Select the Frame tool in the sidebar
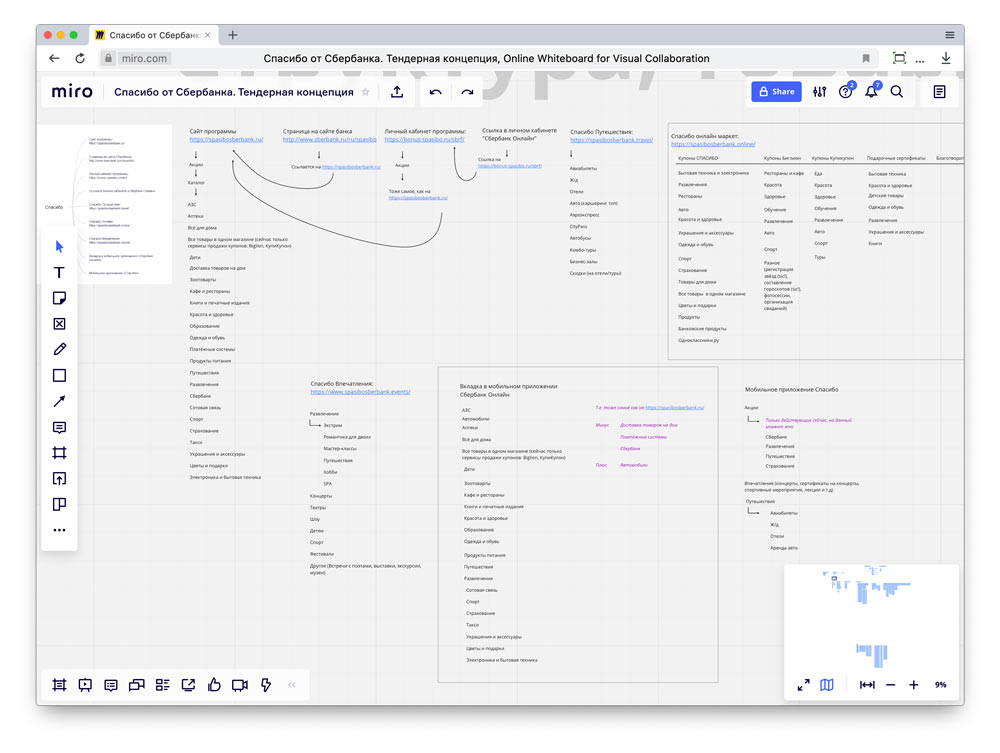This screenshot has height=753, width=1000. pyautogui.click(x=59, y=452)
